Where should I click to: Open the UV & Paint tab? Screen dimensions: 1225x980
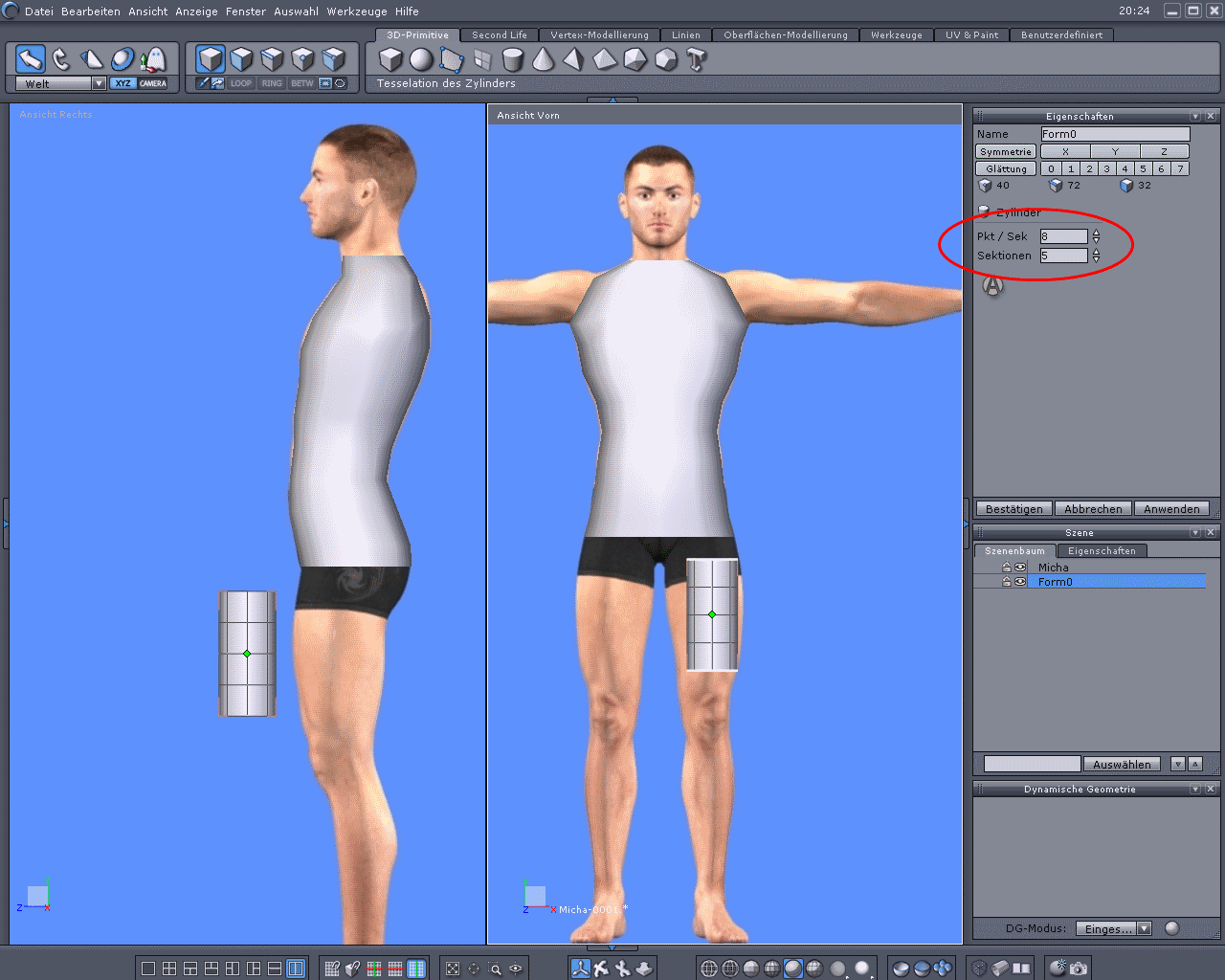click(971, 34)
